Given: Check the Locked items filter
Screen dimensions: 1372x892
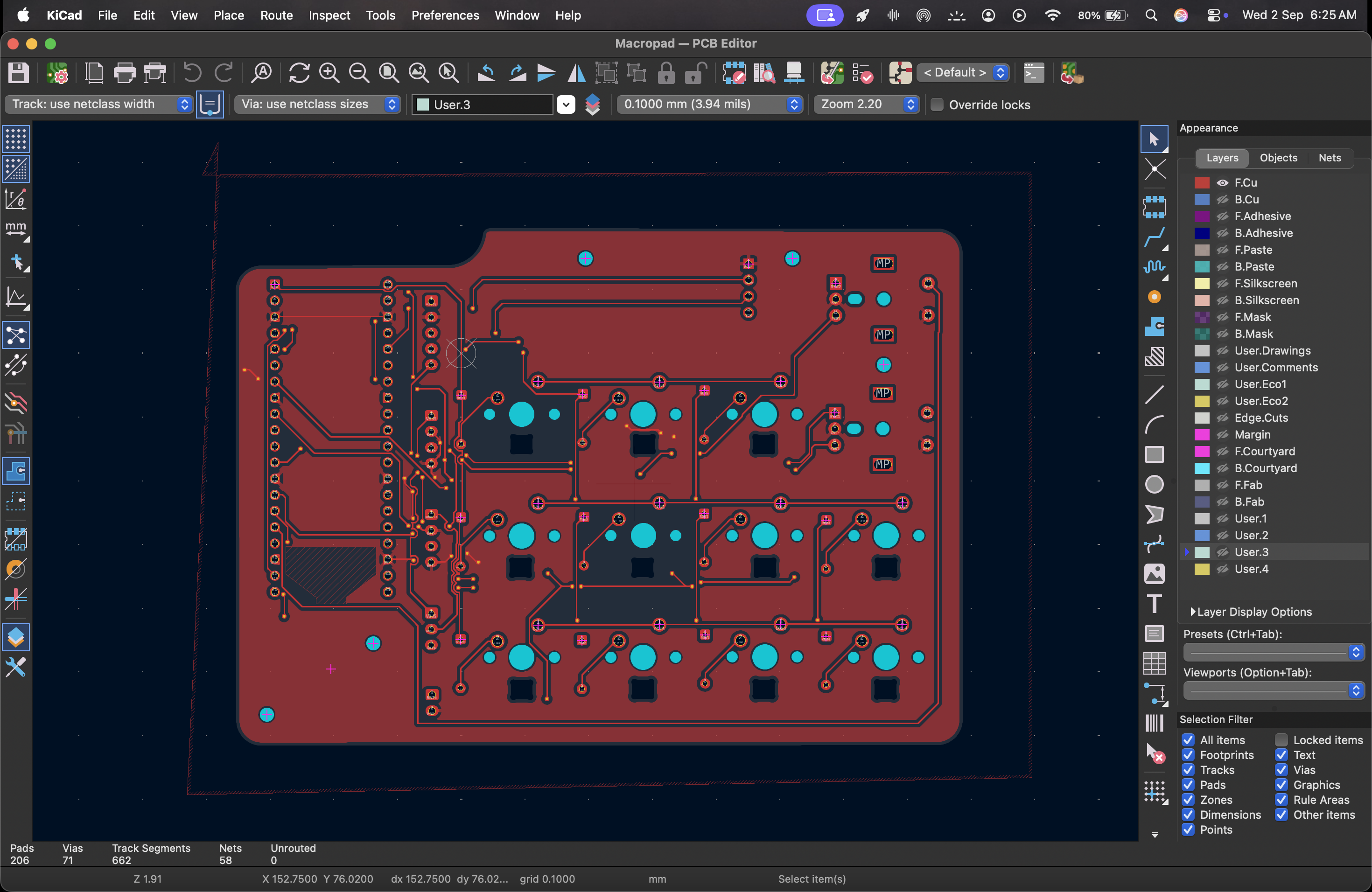Looking at the screenshot, I should pyautogui.click(x=1281, y=740).
